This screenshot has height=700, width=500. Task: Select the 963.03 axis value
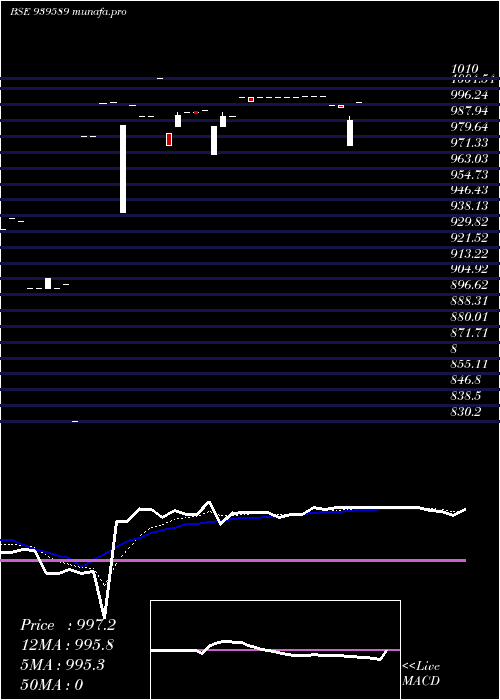[469, 159]
